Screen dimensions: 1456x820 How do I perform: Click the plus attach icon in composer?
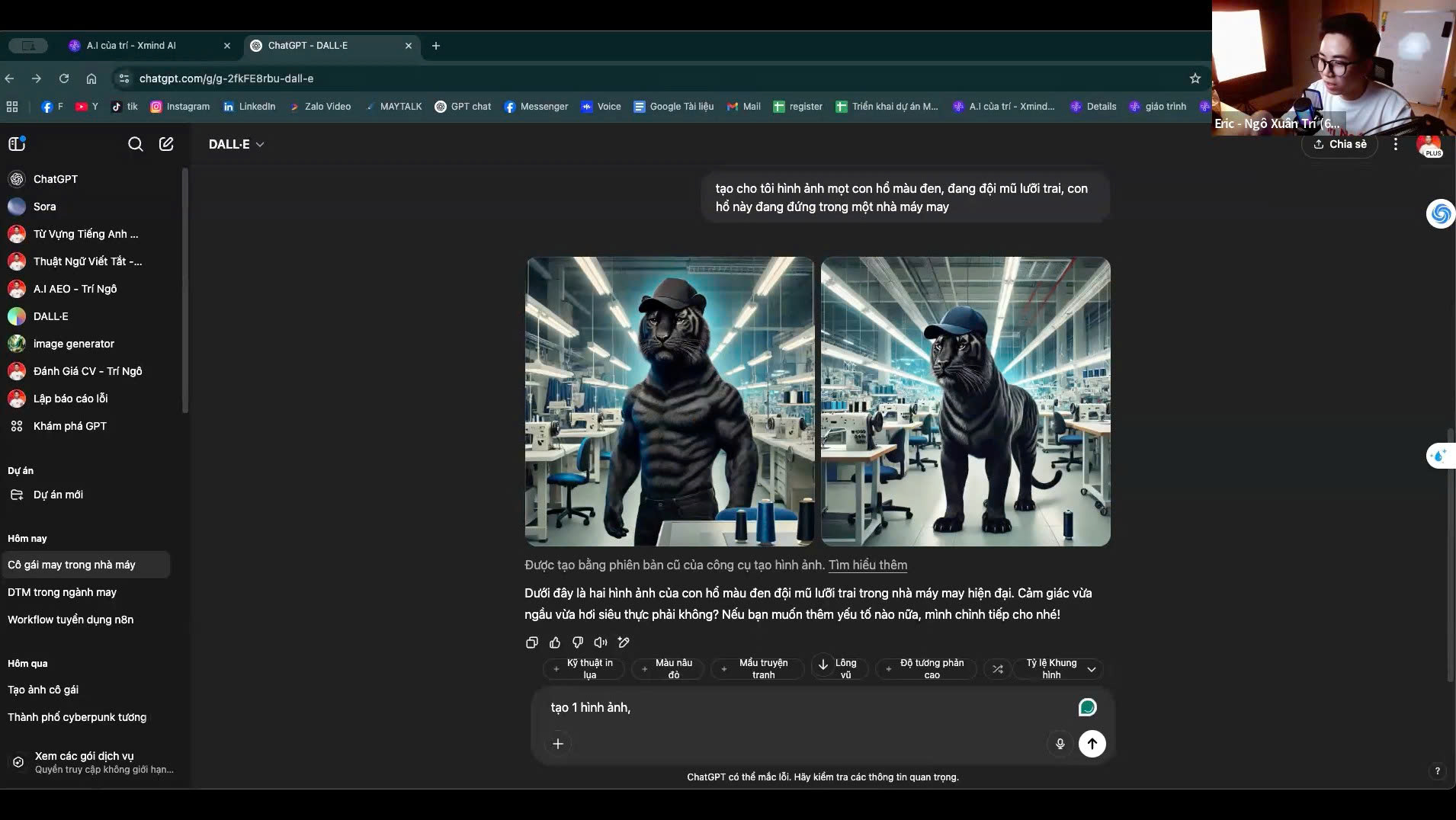558,744
